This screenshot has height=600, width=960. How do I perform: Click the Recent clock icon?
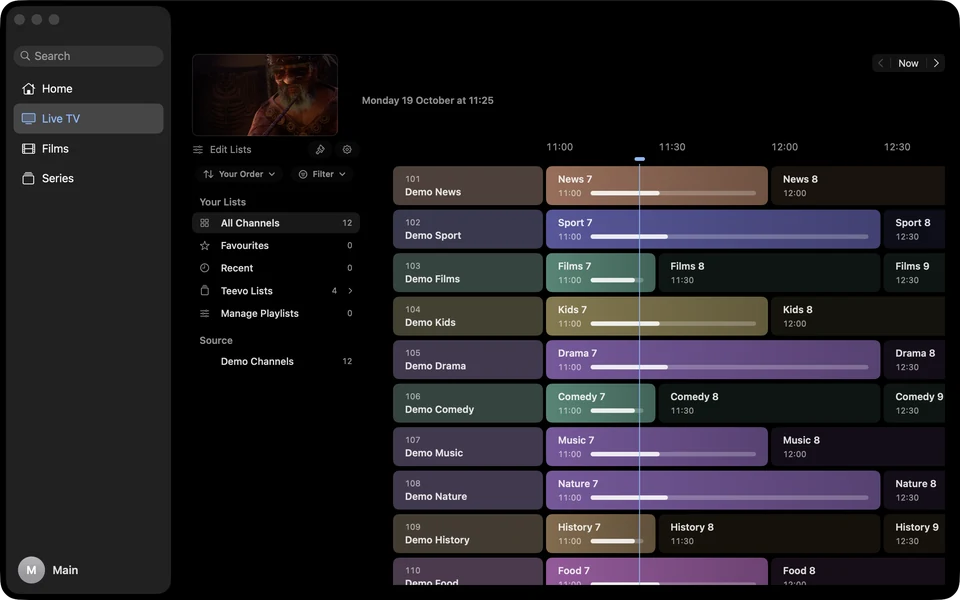204,268
